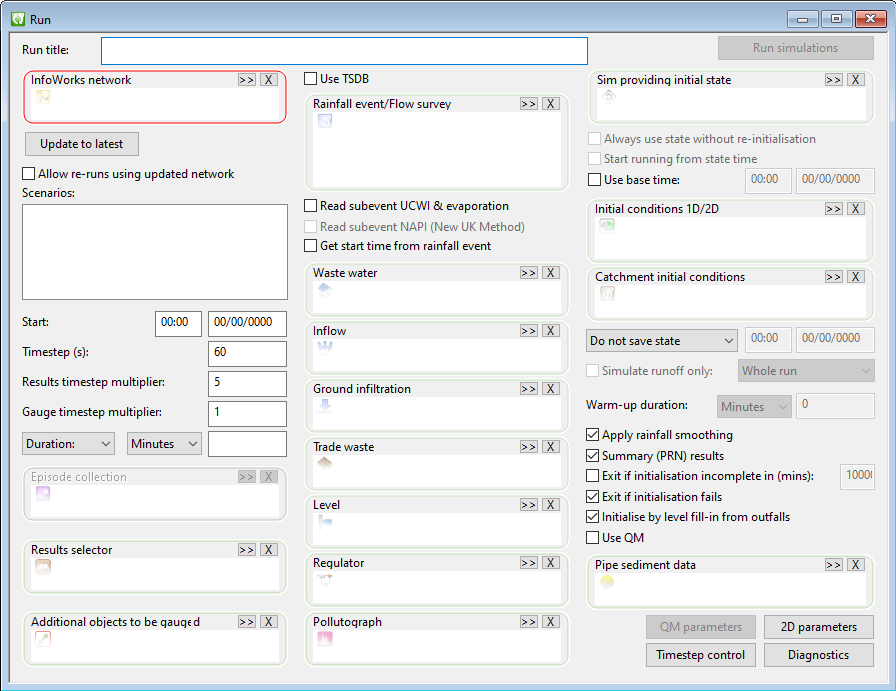Untick Apply rainfall smoothing
The height and width of the screenshot is (691, 896).
click(x=593, y=435)
